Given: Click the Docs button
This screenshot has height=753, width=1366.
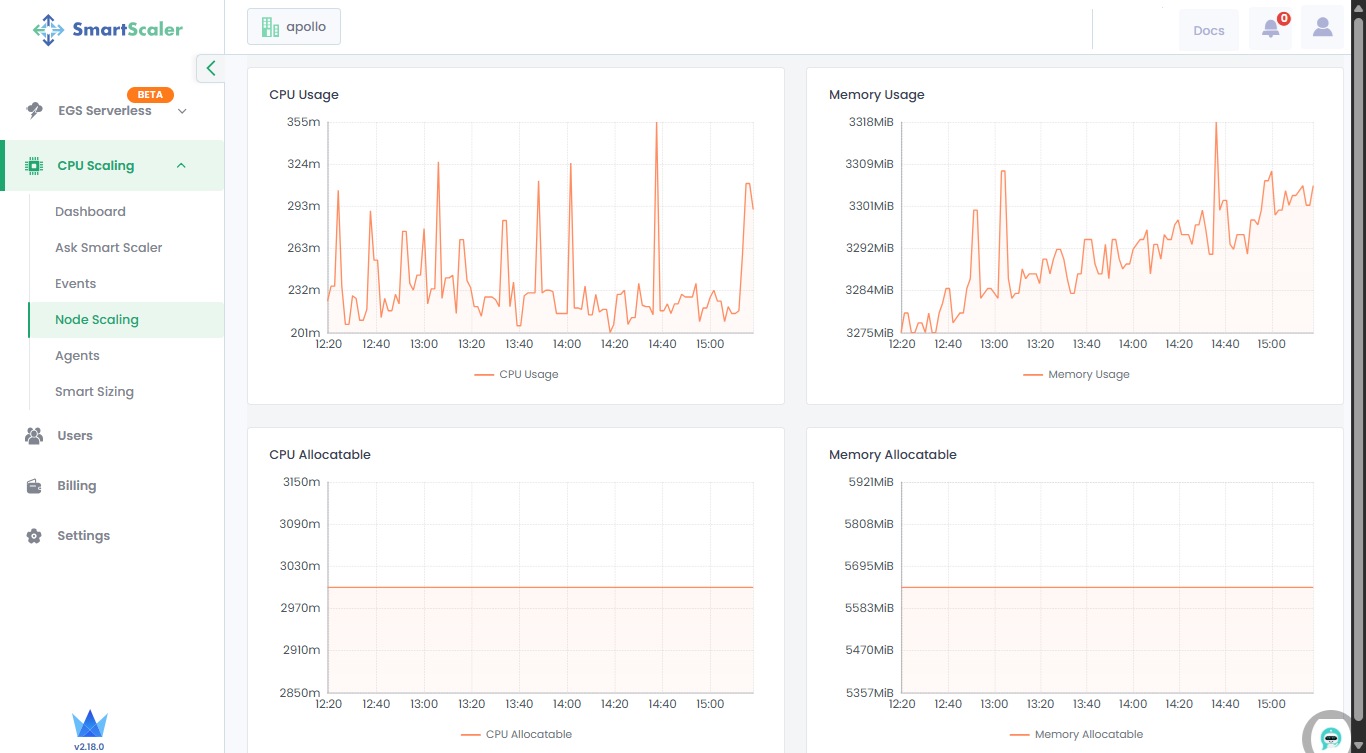Looking at the screenshot, I should (1208, 30).
